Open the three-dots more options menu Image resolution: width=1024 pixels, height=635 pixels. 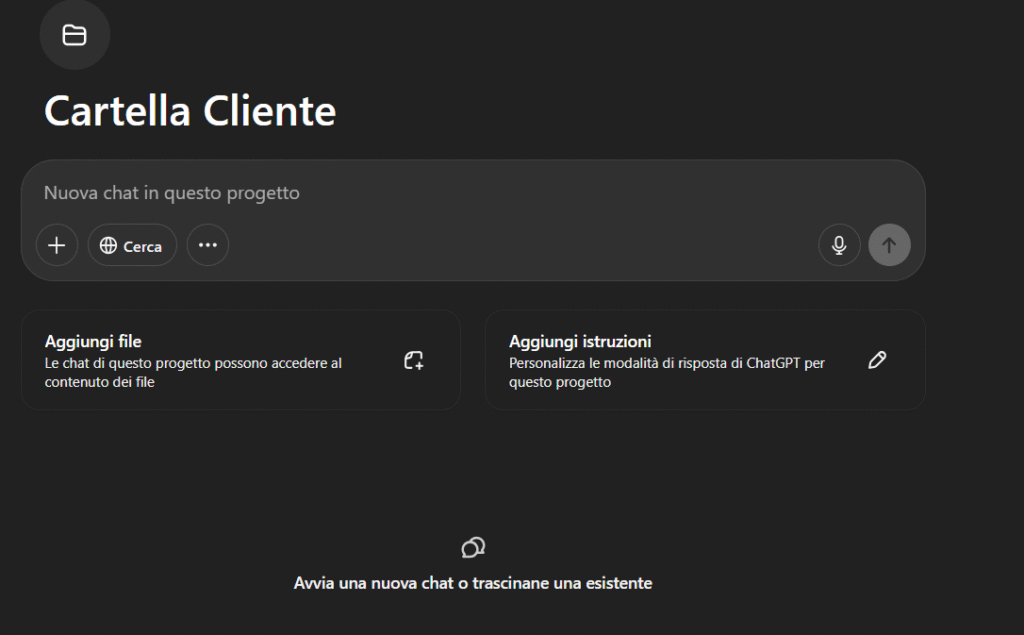click(x=207, y=245)
